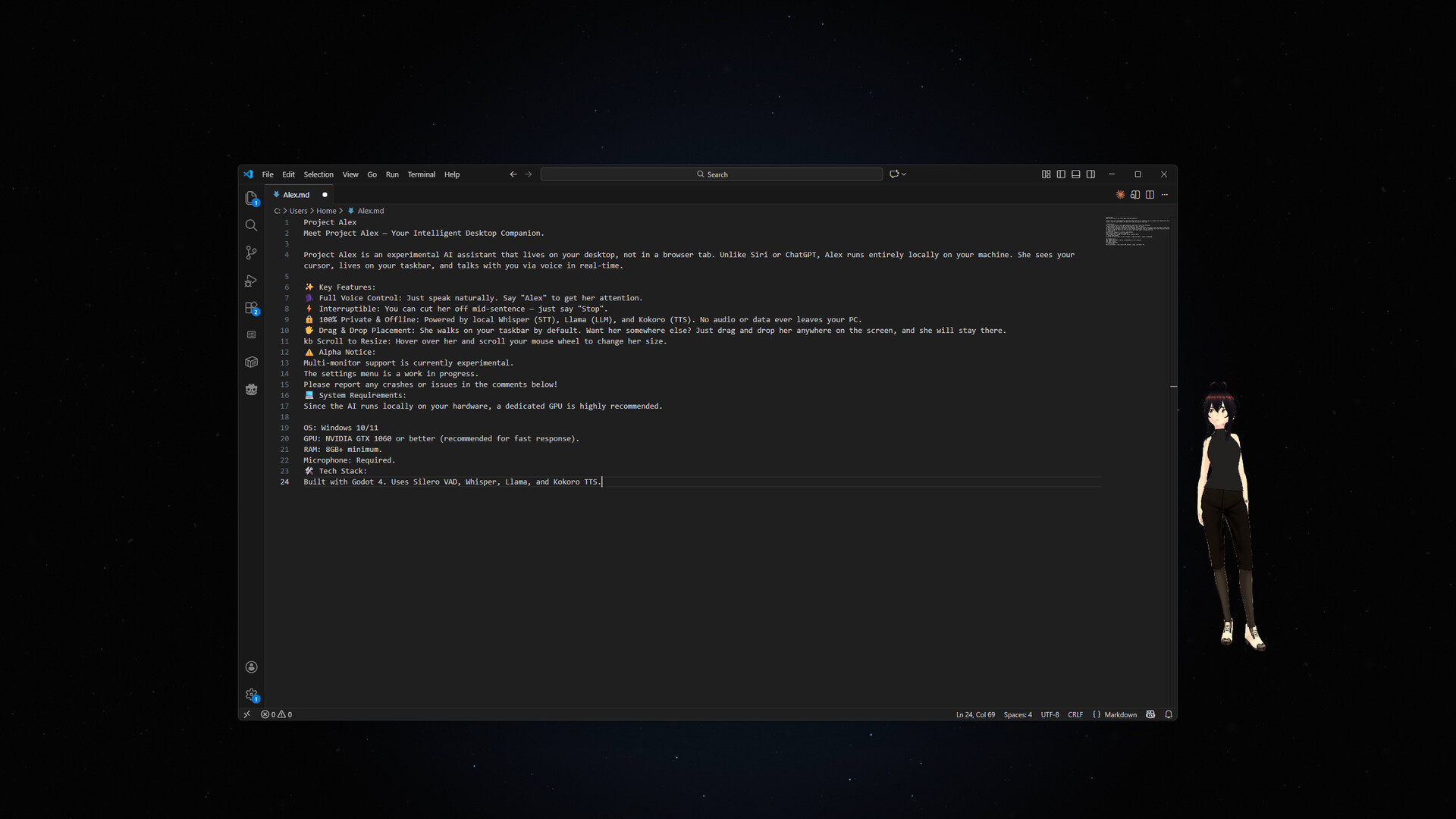
Task: Select the Search icon in the activity bar
Action: (x=251, y=225)
